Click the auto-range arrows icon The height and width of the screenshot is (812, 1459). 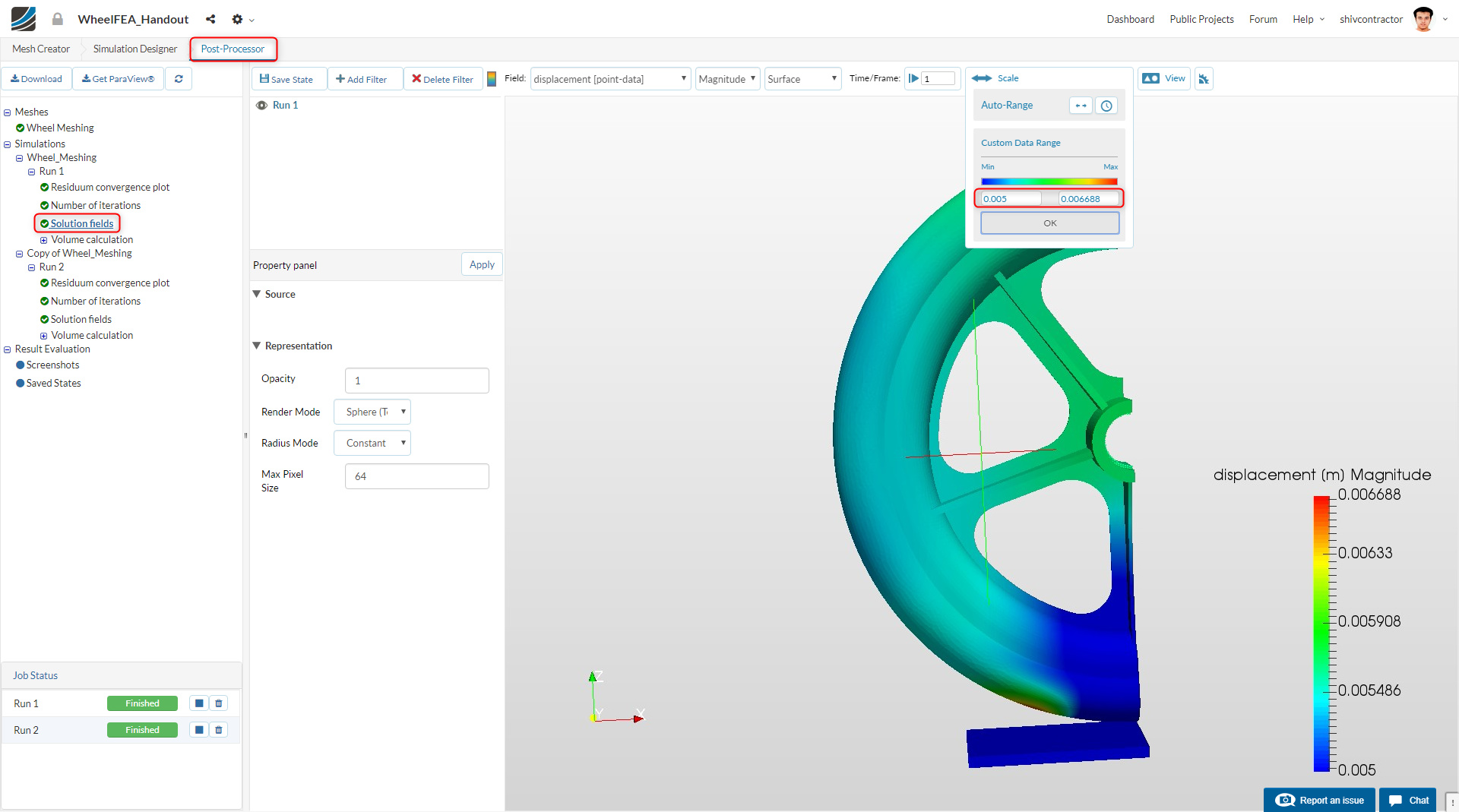1081,106
